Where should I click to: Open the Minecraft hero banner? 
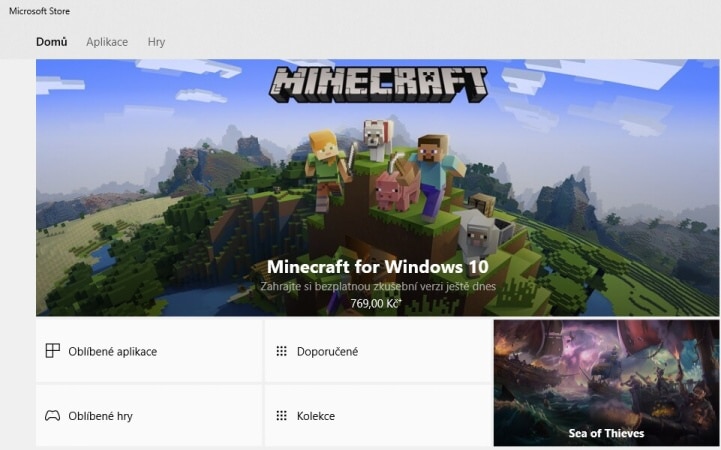pos(378,188)
